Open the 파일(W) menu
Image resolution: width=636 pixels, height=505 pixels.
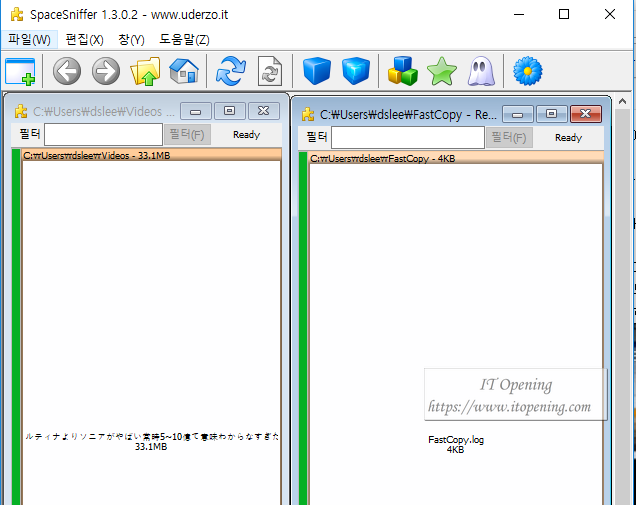(29, 39)
